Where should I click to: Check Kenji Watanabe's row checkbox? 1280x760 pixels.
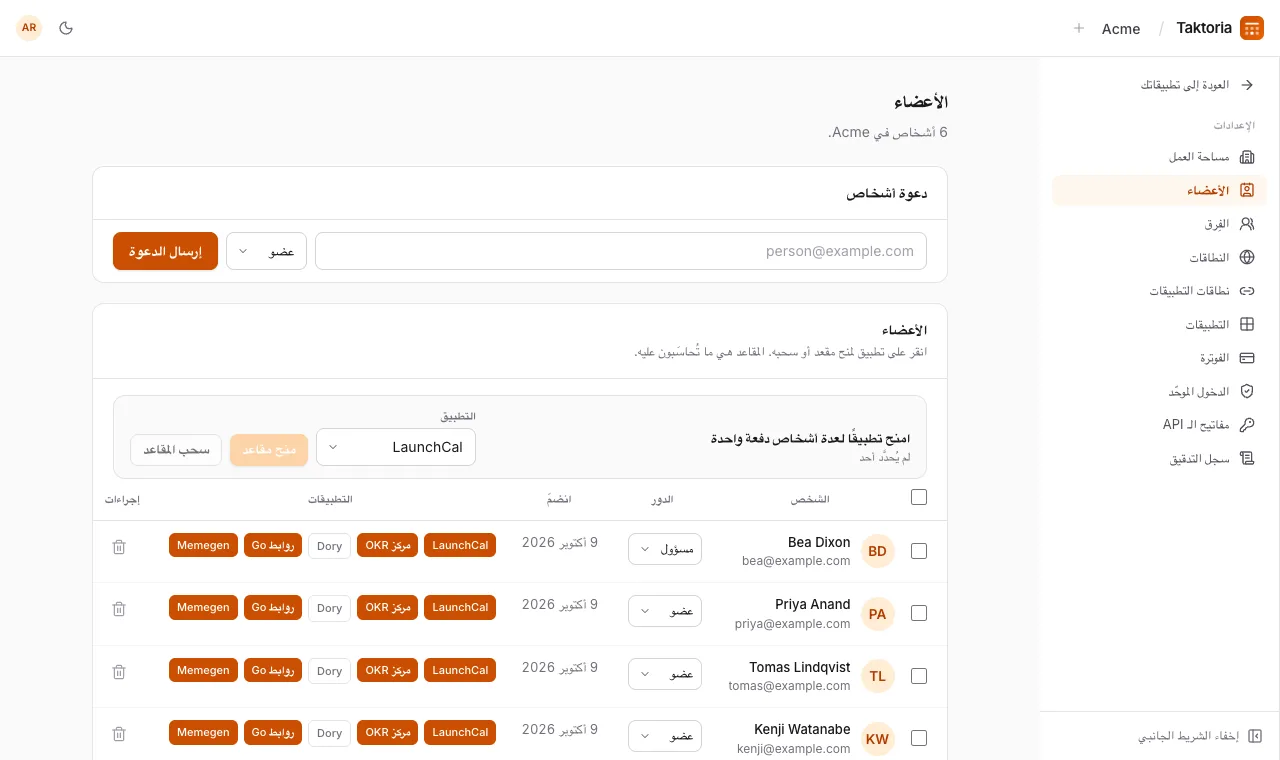[x=919, y=738]
